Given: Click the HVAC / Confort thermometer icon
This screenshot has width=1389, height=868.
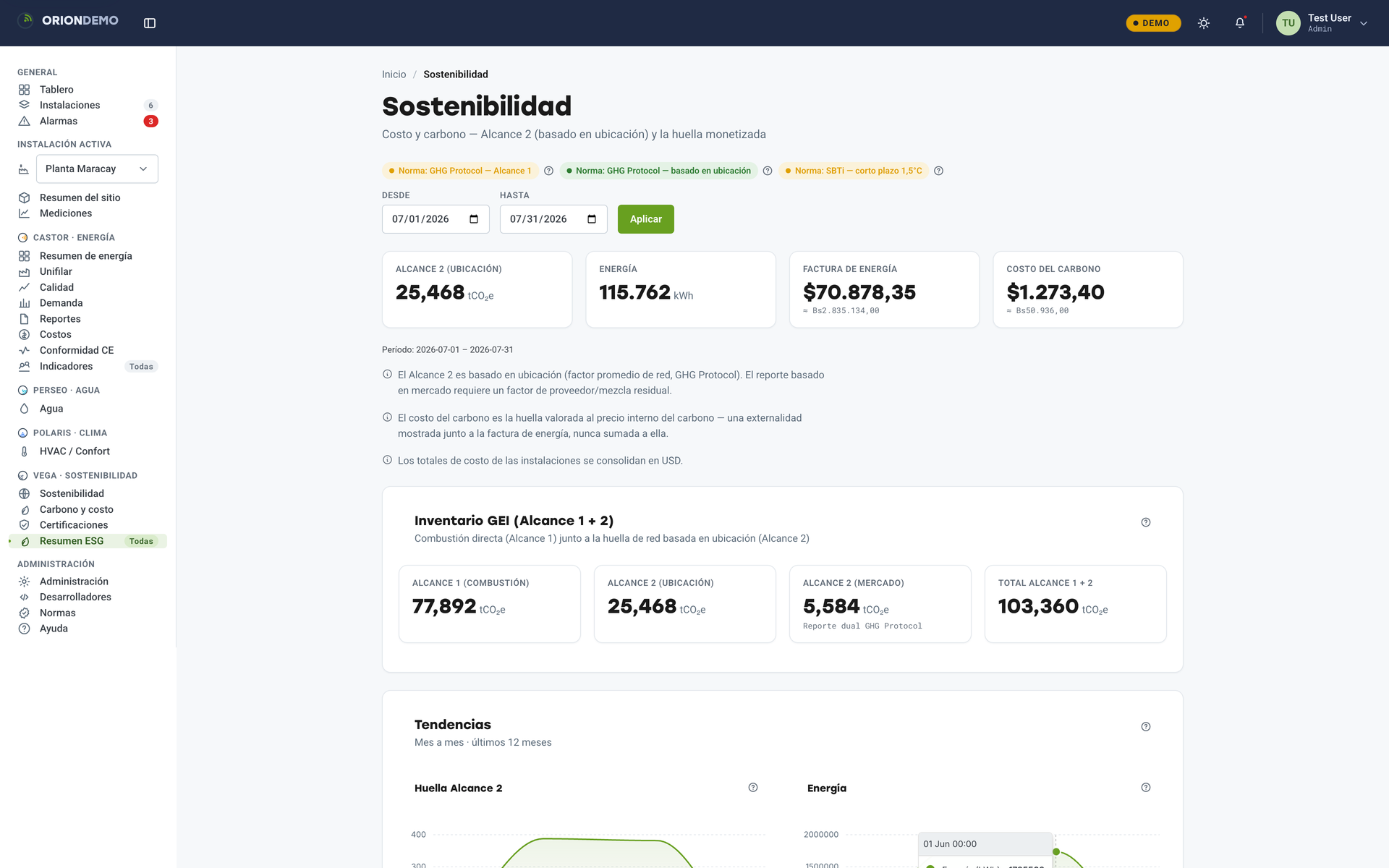Looking at the screenshot, I should [x=24, y=451].
